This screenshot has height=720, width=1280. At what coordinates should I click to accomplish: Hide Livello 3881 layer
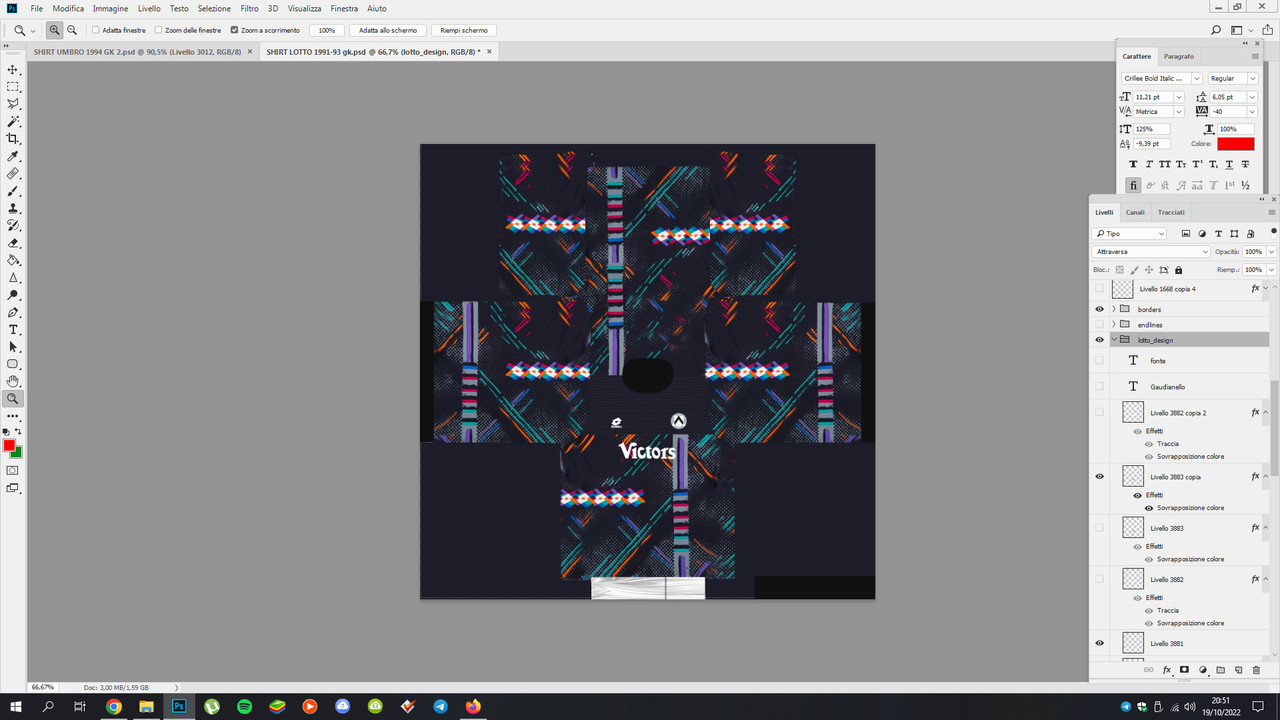[1099, 643]
